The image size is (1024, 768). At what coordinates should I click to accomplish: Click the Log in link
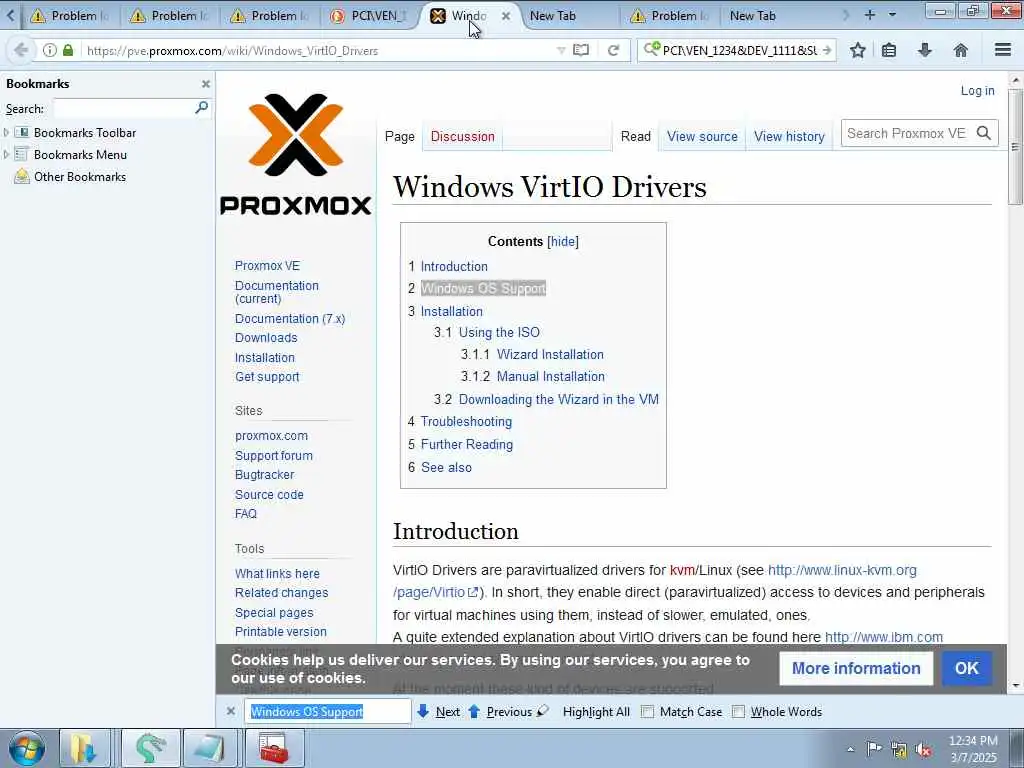[x=977, y=91]
